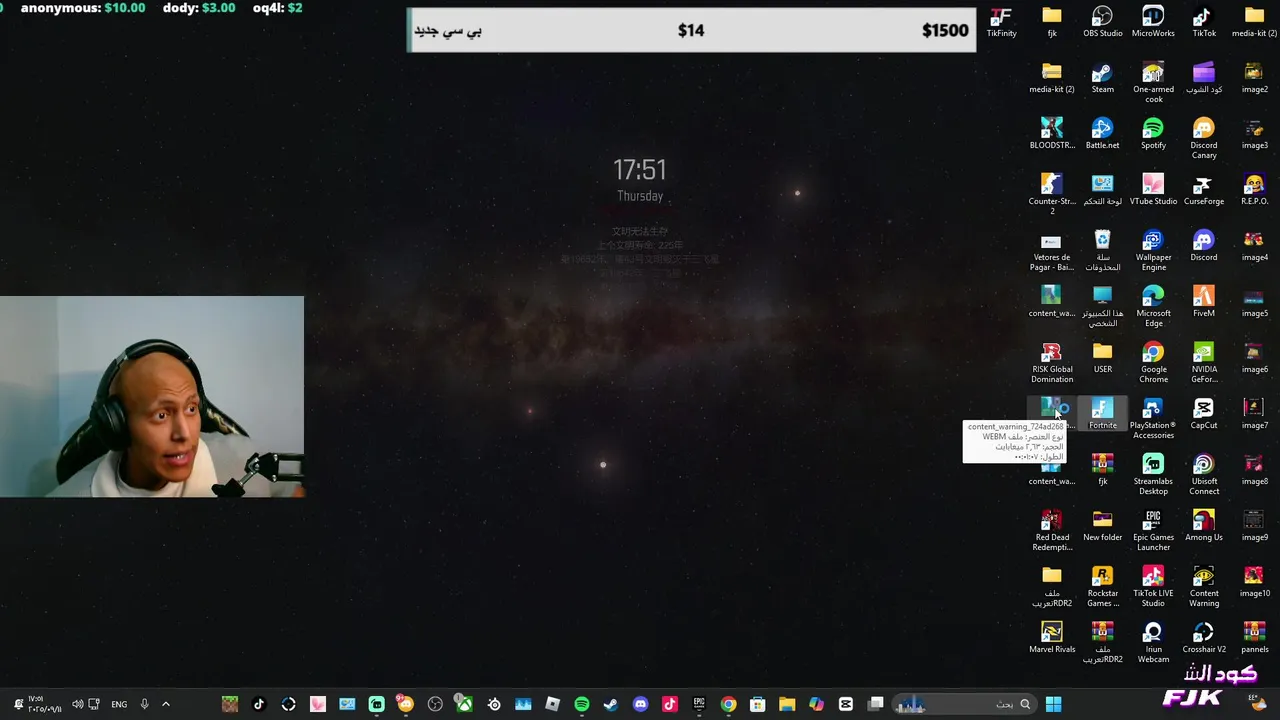Launch TikTok LIVE Studio desktop icon
This screenshot has width=1280, height=720.
[x=1153, y=586]
